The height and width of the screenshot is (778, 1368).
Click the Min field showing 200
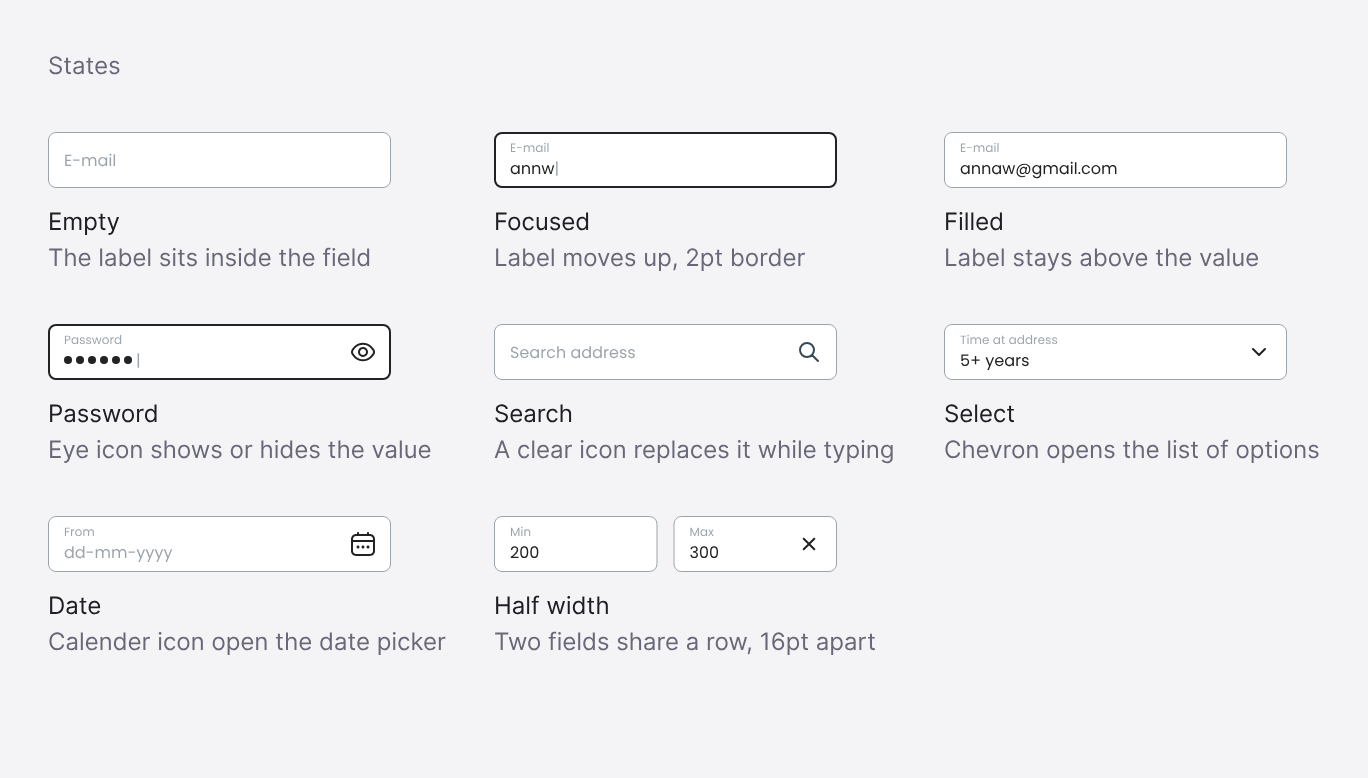(576, 544)
